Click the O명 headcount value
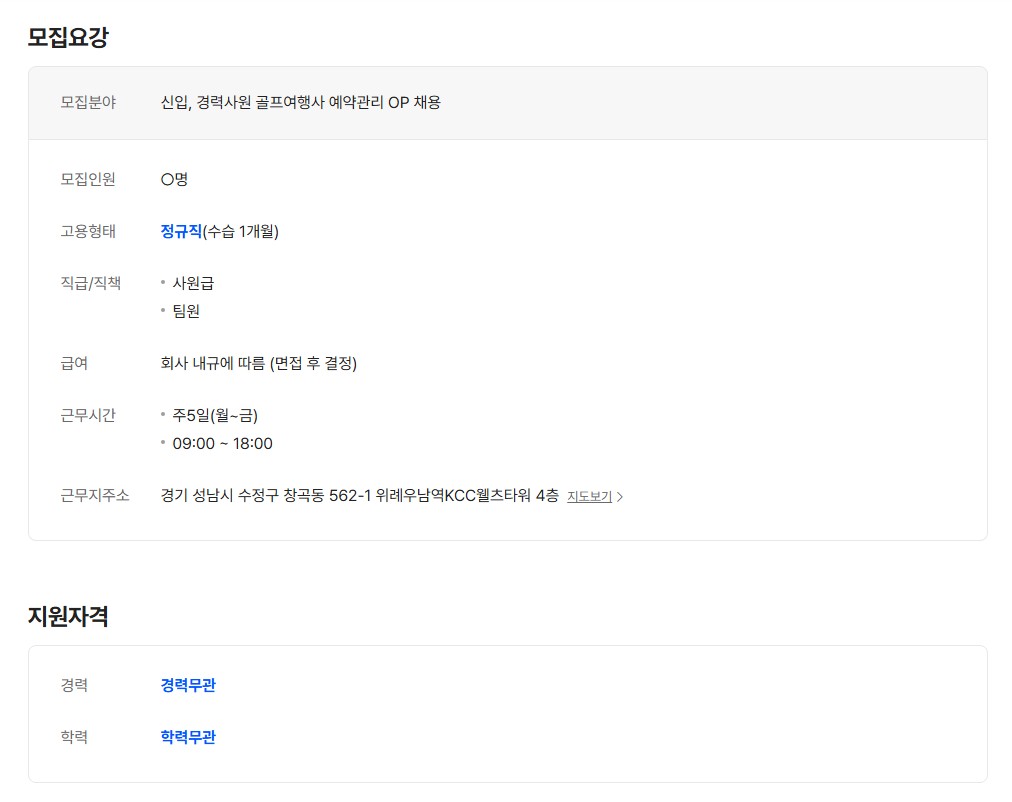1012x802 pixels. tap(174, 179)
